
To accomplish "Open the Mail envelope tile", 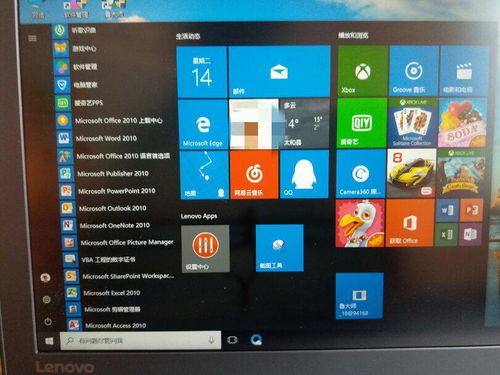I will [x=279, y=71].
